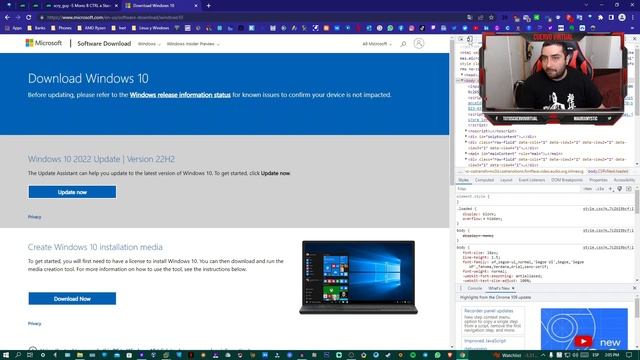
Task: Open WhatsApp from the taskbar
Action: pos(438,355)
